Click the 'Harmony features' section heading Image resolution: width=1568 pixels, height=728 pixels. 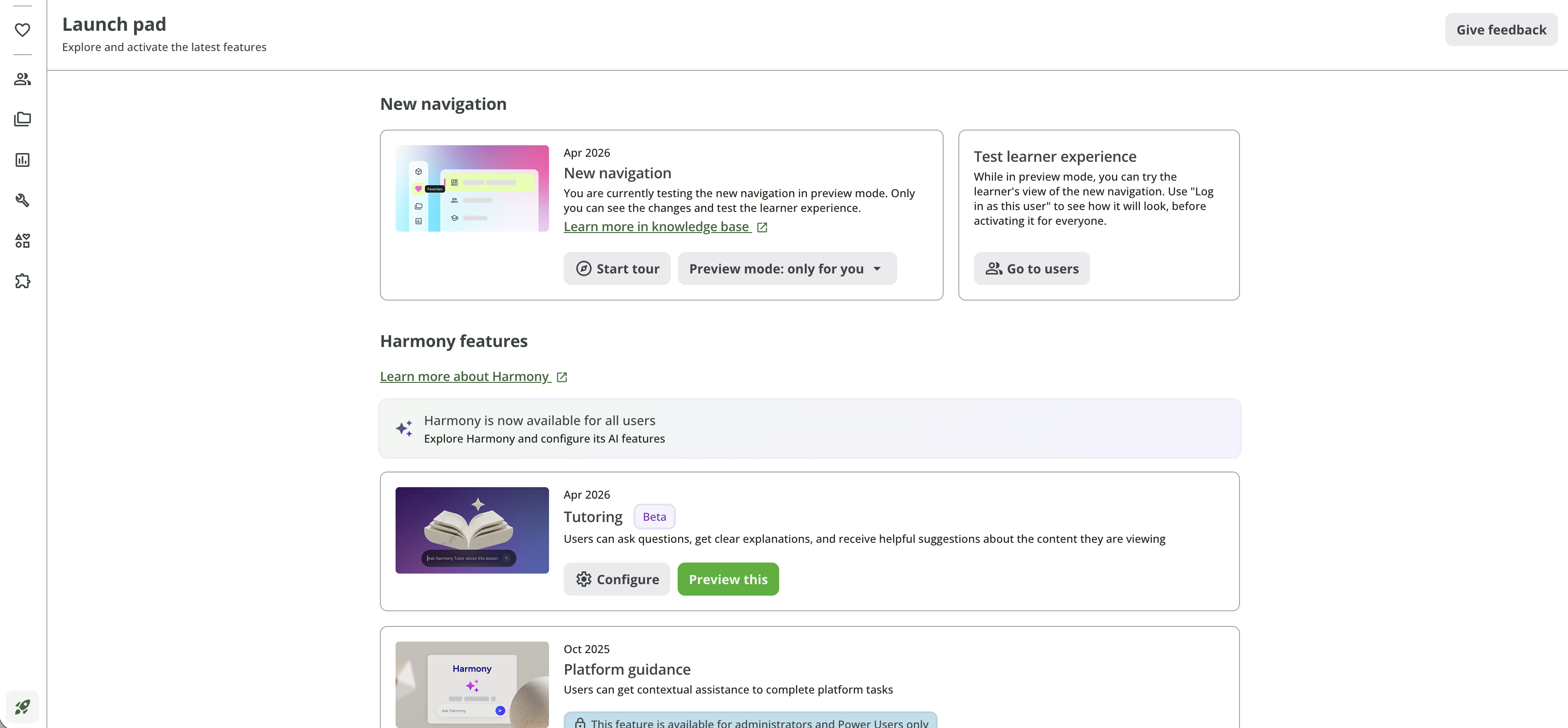tap(453, 341)
